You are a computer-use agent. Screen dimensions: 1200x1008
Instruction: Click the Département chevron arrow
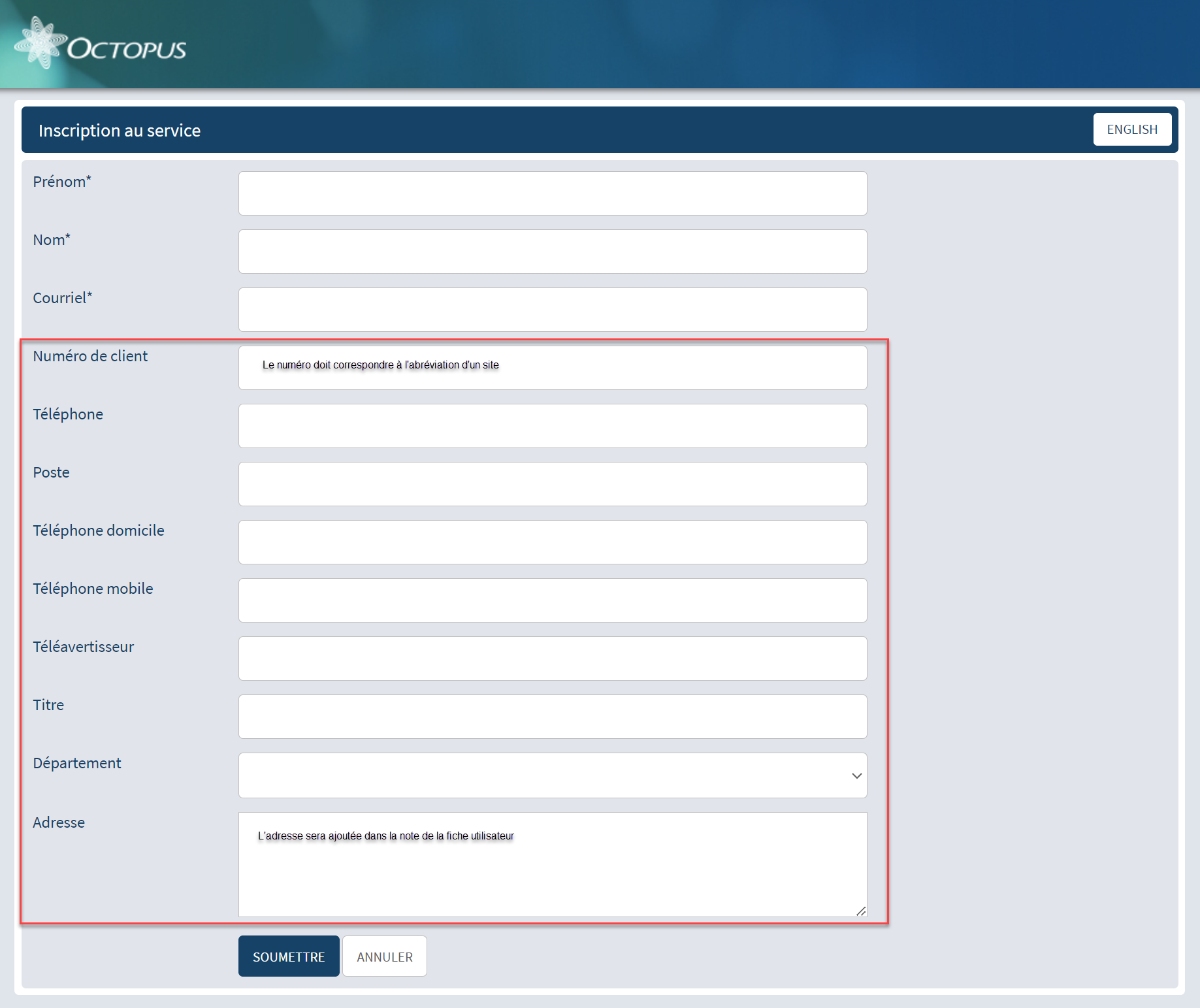(856, 776)
